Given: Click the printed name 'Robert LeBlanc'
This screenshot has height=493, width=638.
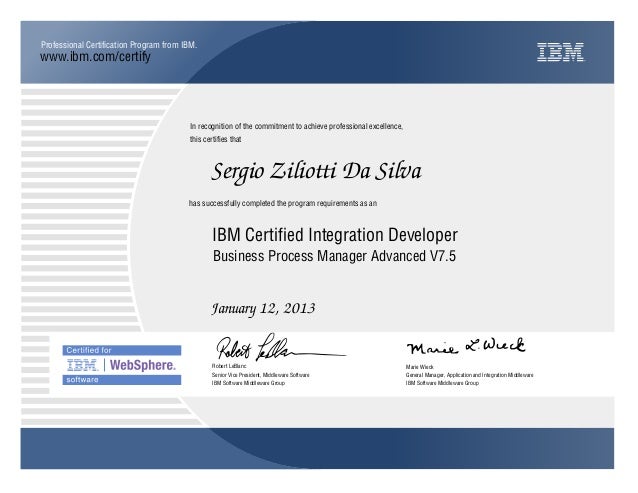Looking at the screenshot, I should (229, 366).
